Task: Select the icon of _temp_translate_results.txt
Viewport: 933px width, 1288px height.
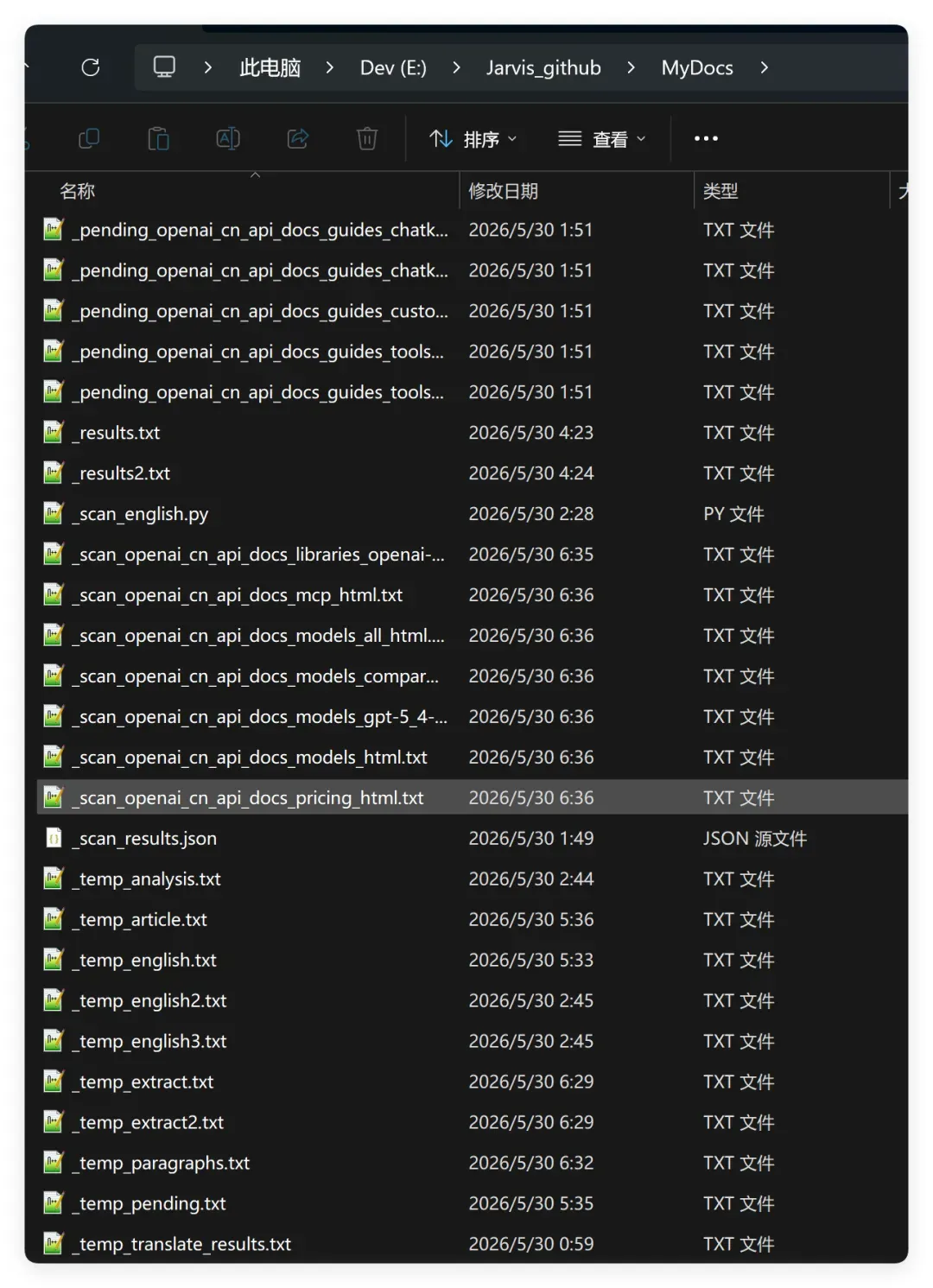Action: coord(54,1244)
